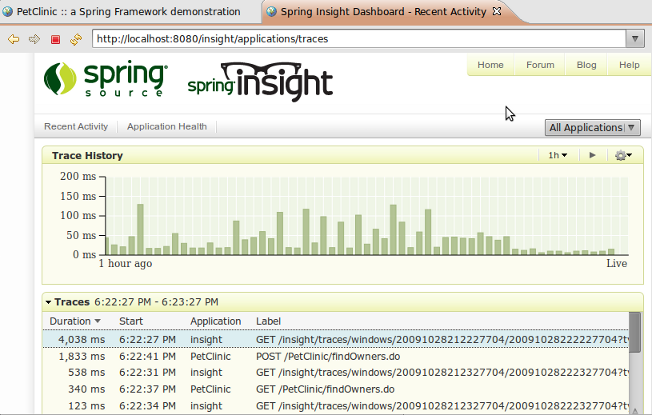Sort traces by the Label column header
This screenshot has width=652, height=415.
[x=268, y=321]
